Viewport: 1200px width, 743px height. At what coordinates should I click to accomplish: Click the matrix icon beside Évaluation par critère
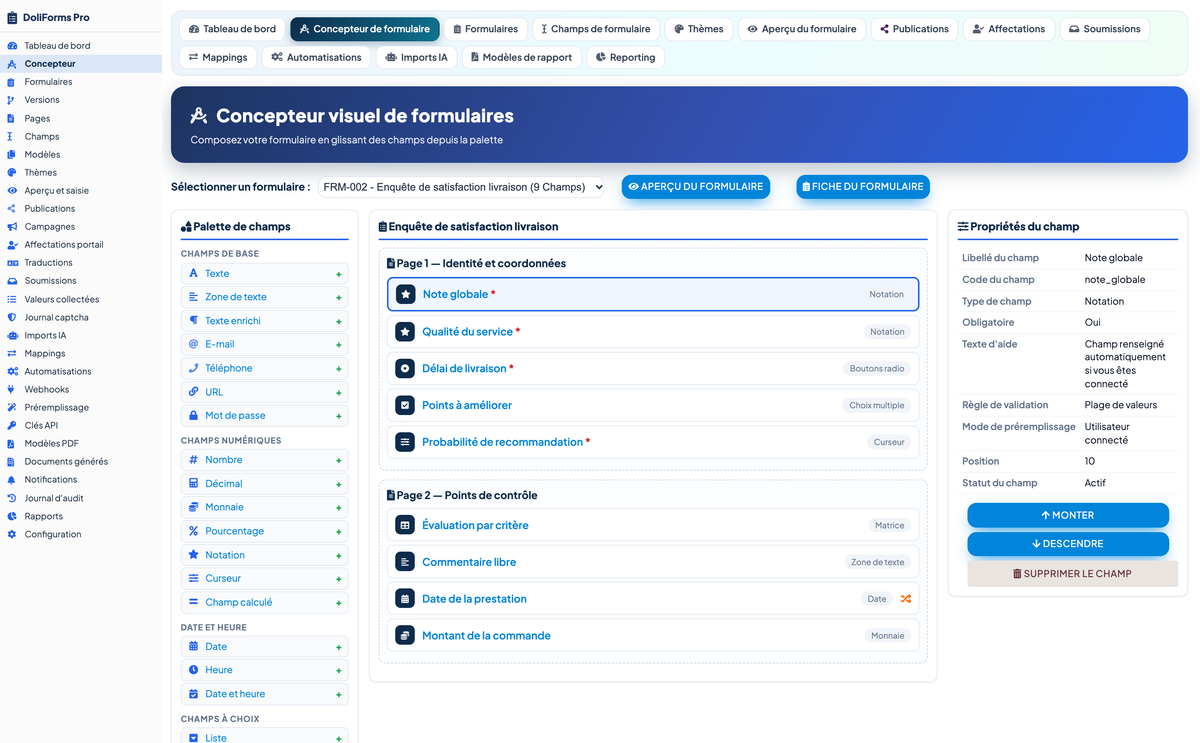405,525
